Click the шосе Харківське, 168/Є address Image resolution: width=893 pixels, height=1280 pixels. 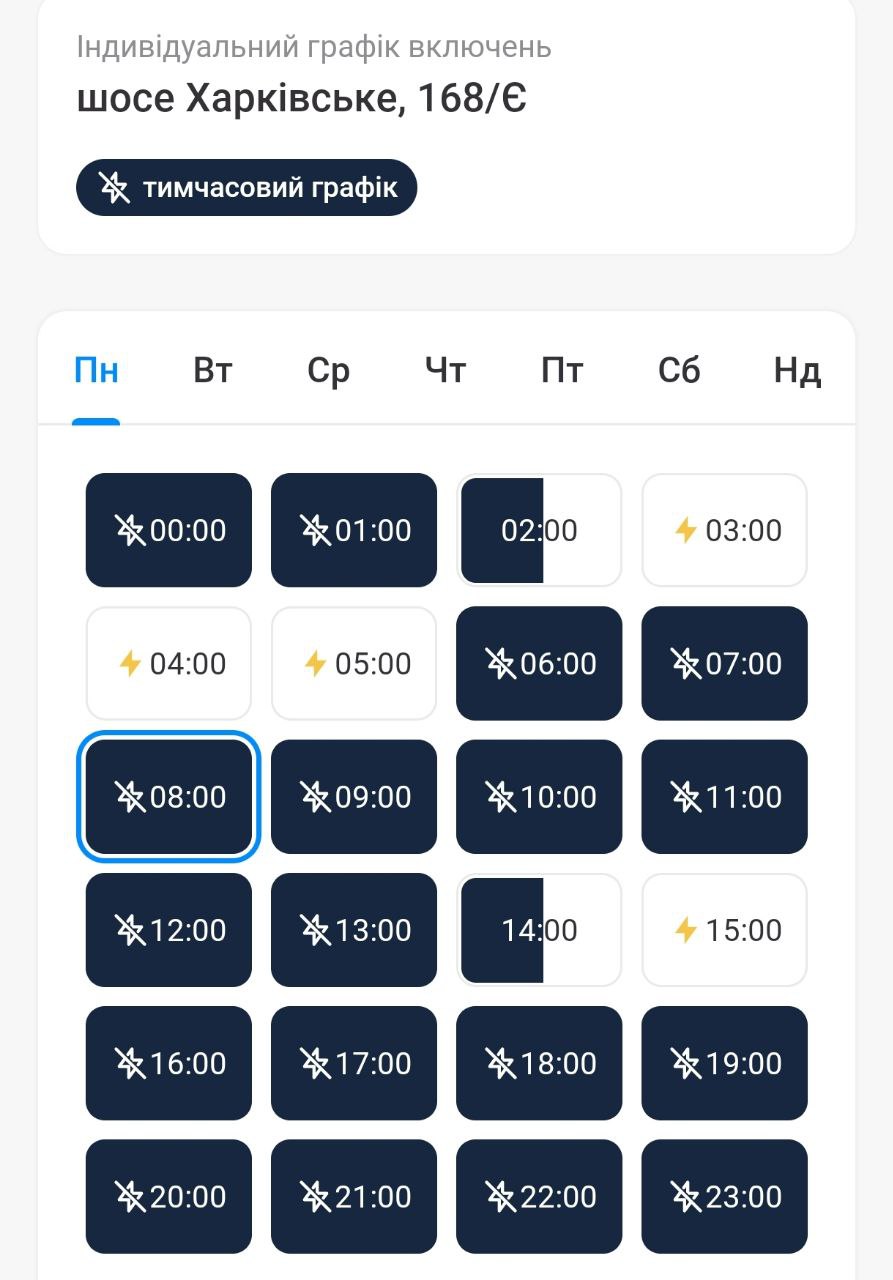point(302,98)
